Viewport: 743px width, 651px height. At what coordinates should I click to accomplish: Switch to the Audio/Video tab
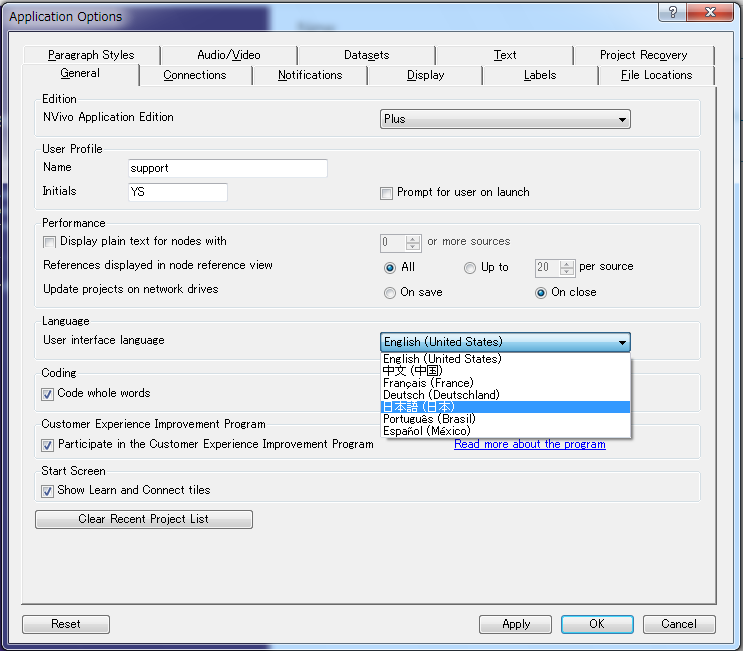228,55
